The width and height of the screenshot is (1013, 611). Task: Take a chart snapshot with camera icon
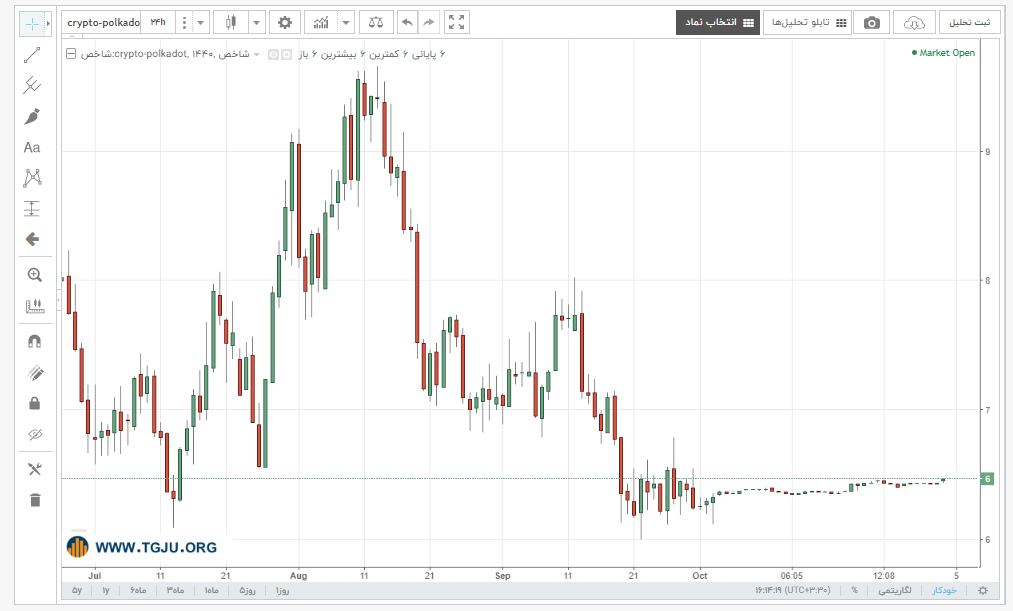click(x=872, y=23)
